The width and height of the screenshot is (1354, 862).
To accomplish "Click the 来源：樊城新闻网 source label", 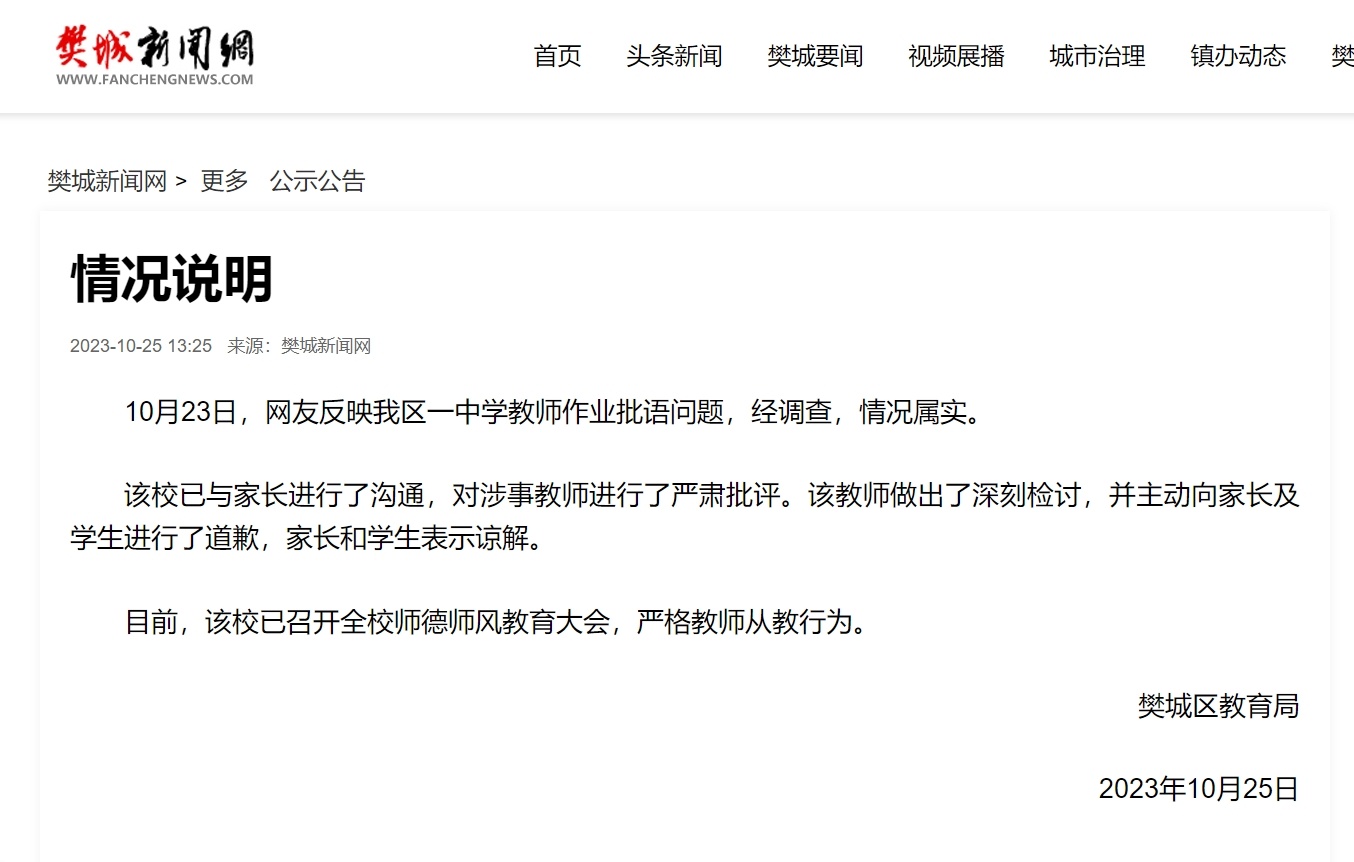I will [x=299, y=346].
